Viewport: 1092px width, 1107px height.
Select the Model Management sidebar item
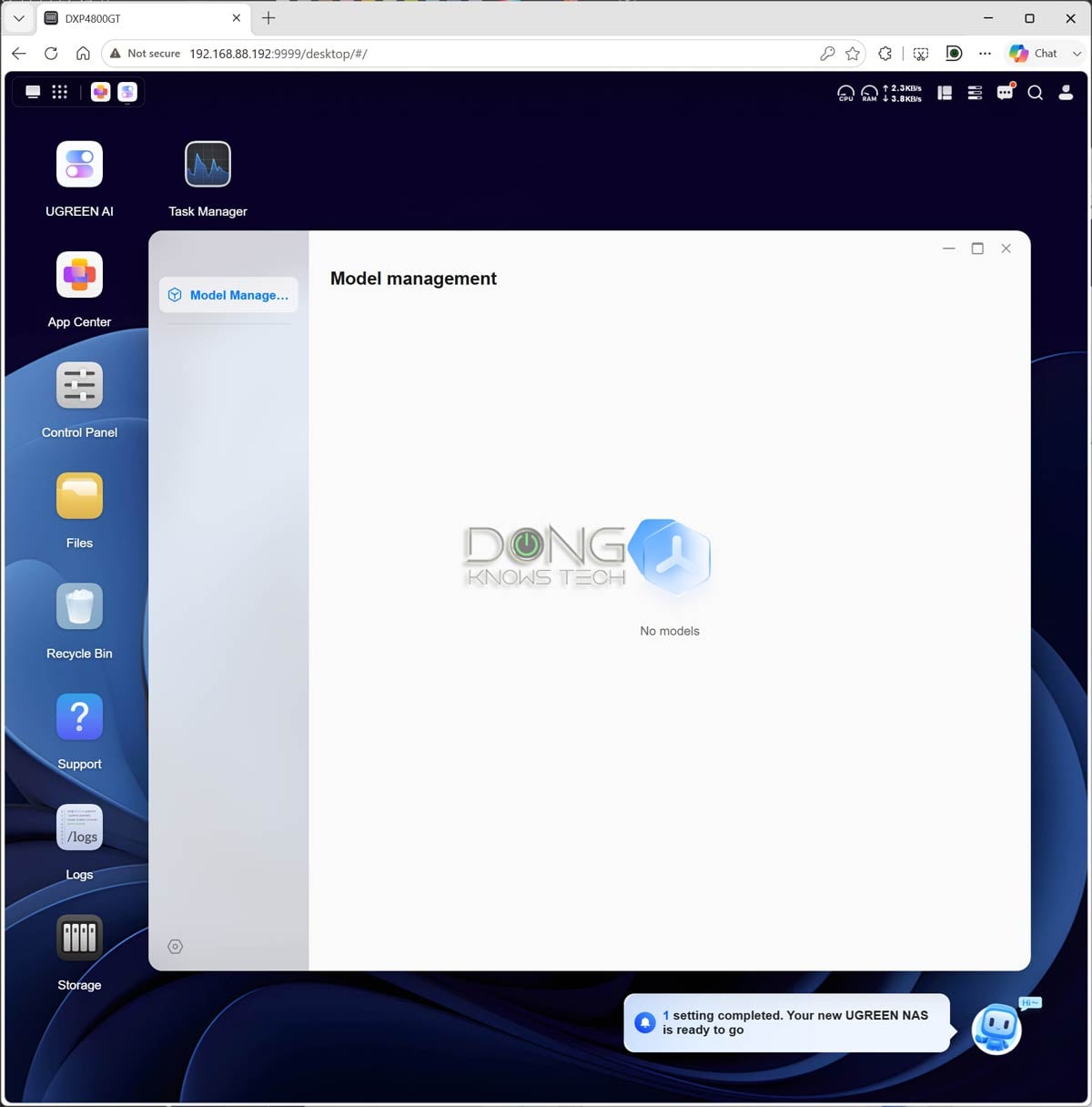tap(228, 295)
